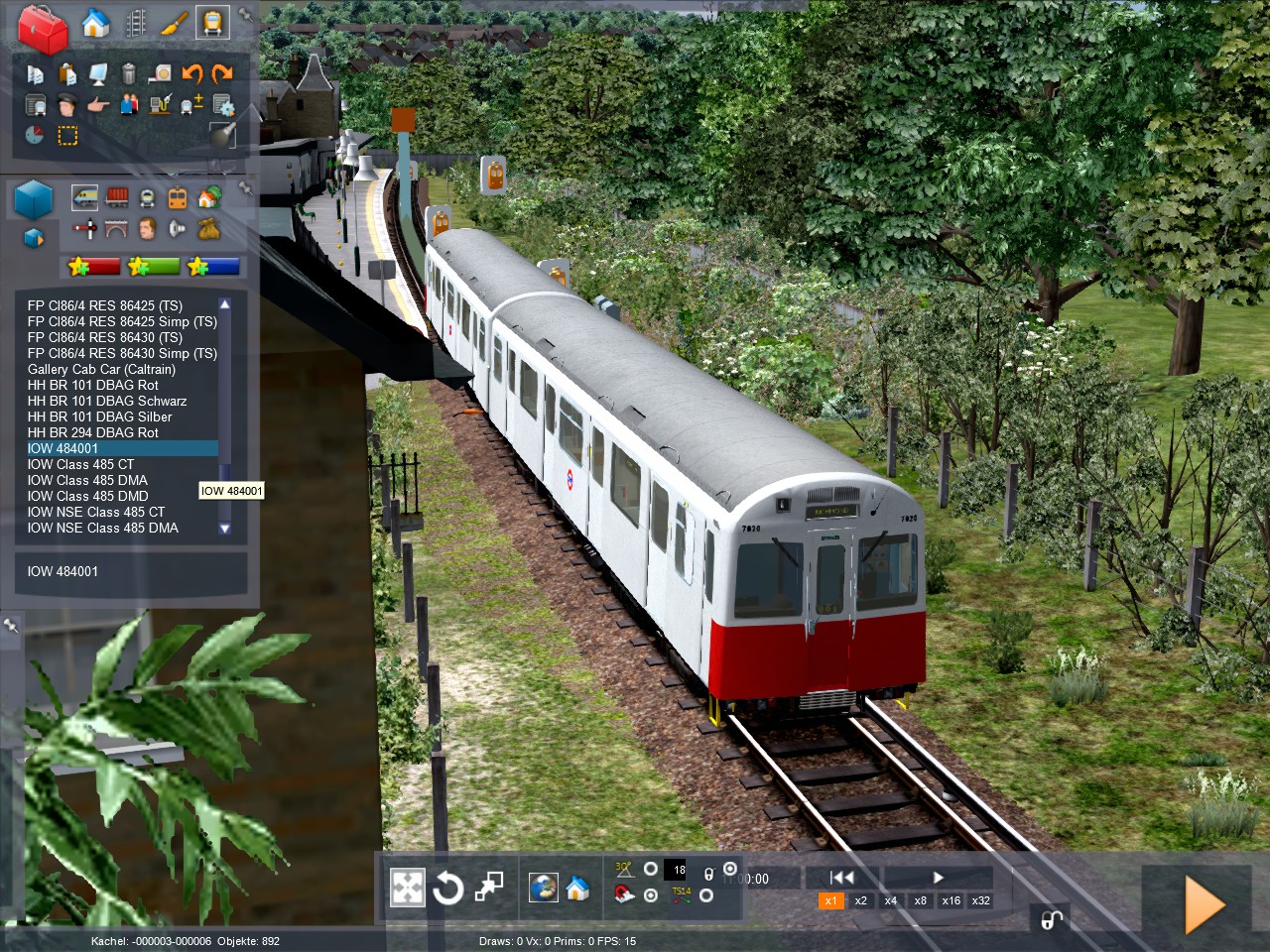Screen dimensions: 1270x952
Task: Select 'FP Cl86/4 RES 86425 (TS)' in list
Action: (x=105, y=305)
